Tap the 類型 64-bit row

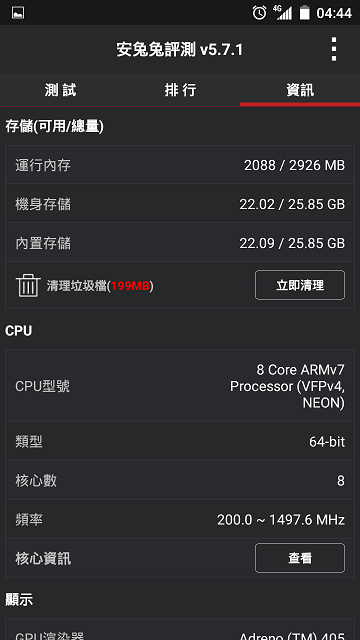pos(180,441)
